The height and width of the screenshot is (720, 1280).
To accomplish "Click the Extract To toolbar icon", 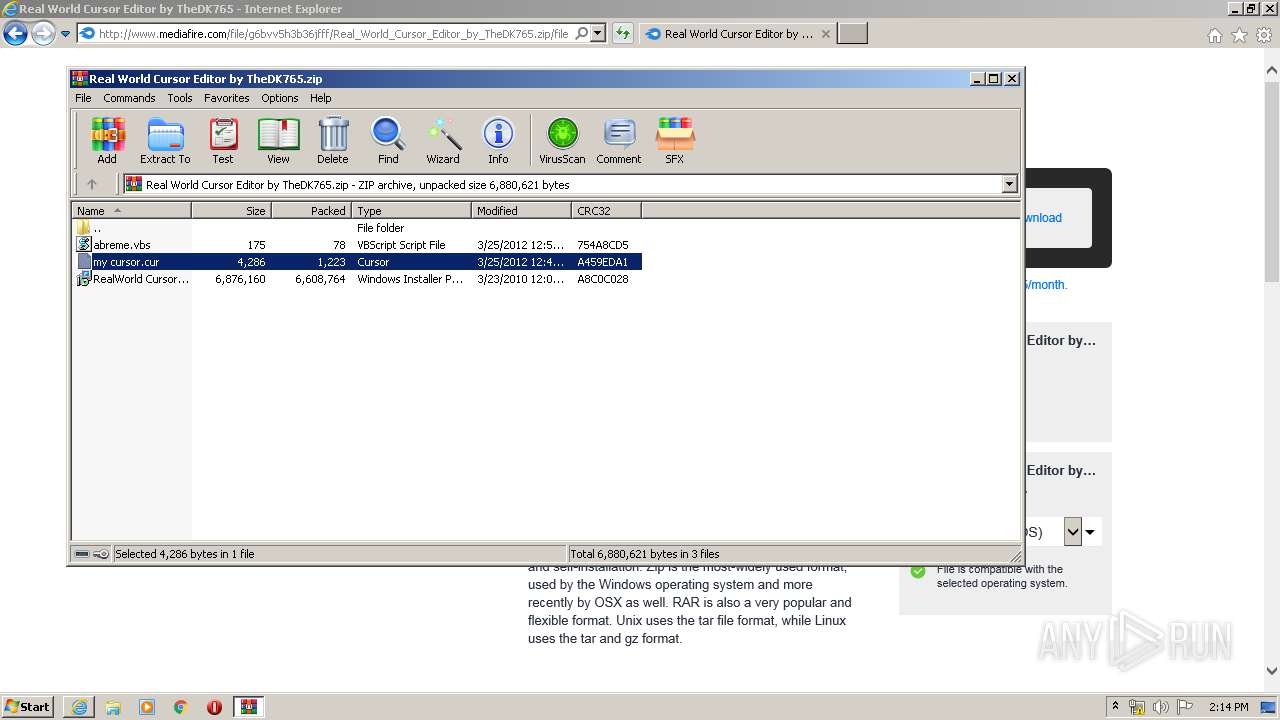I will tap(165, 140).
